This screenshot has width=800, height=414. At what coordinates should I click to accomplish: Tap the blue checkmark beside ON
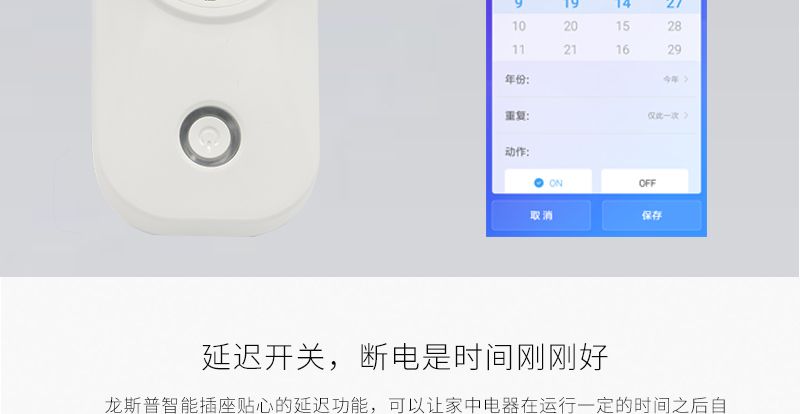pyautogui.click(x=538, y=182)
